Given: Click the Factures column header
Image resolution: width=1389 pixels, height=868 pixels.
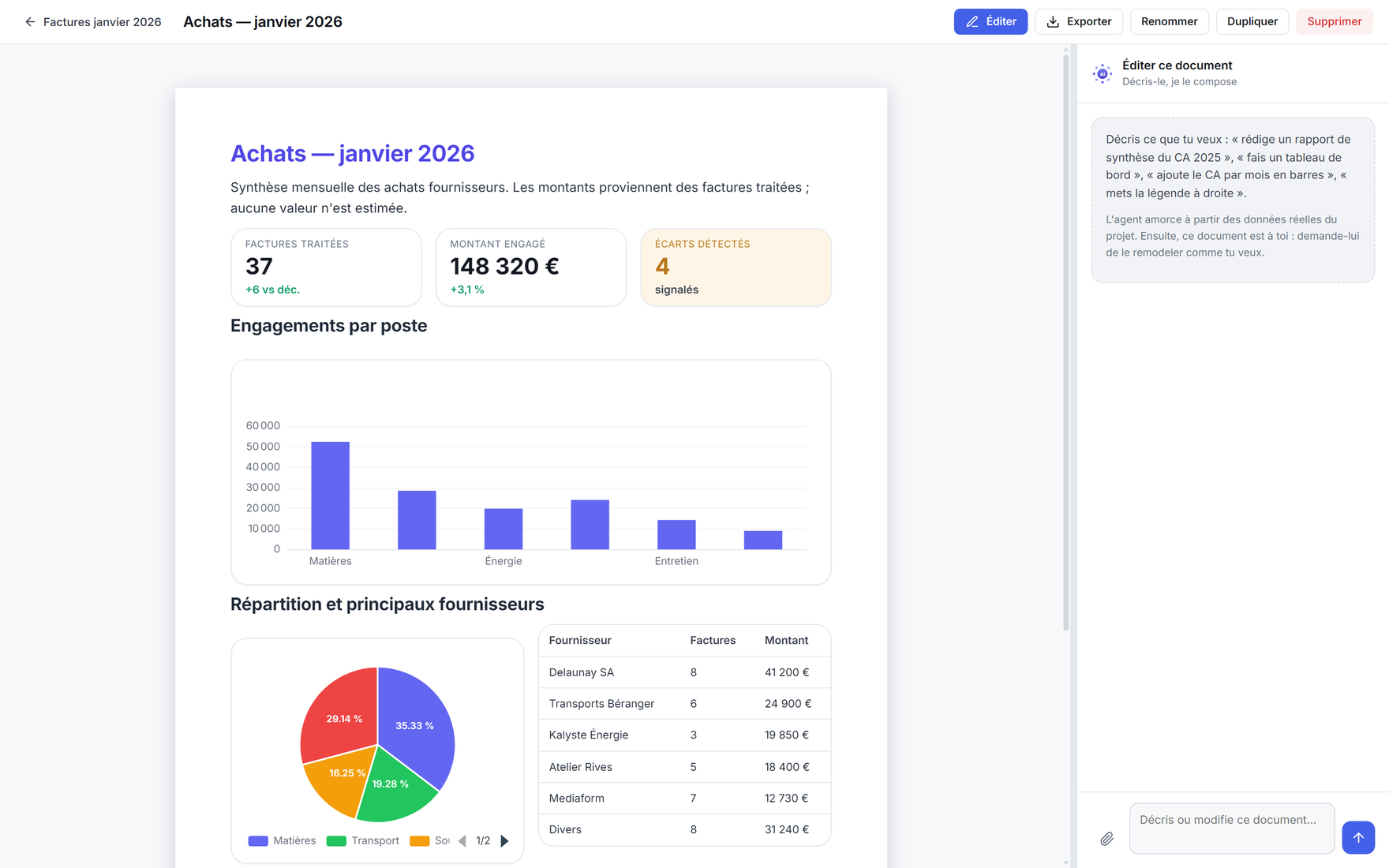Looking at the screenshot, I should (x=713, y=641).
